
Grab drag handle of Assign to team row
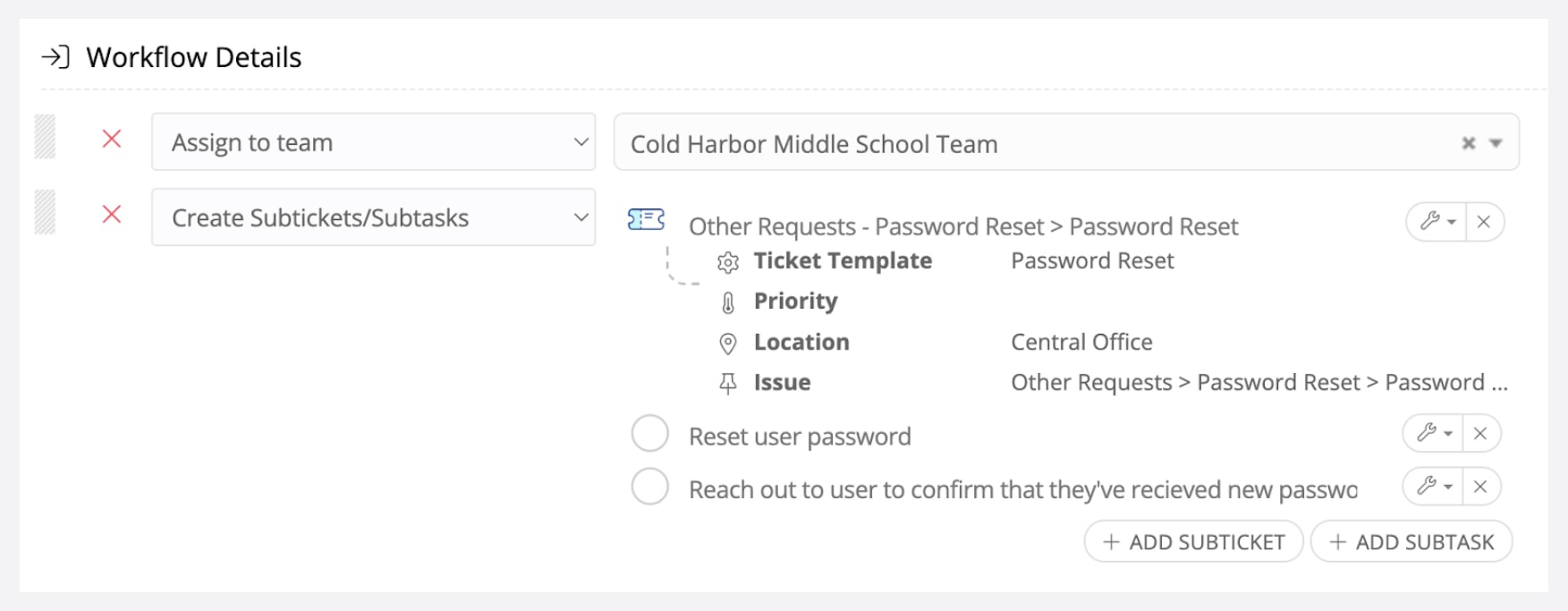click(x=45, y=138)
